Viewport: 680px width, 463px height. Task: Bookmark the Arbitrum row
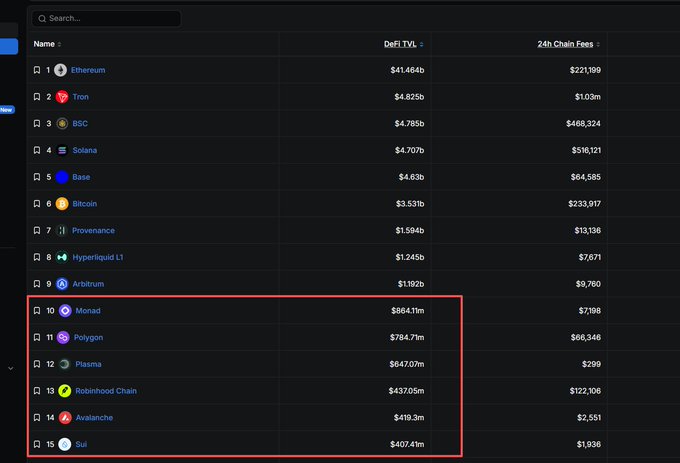tap(37, 284)
